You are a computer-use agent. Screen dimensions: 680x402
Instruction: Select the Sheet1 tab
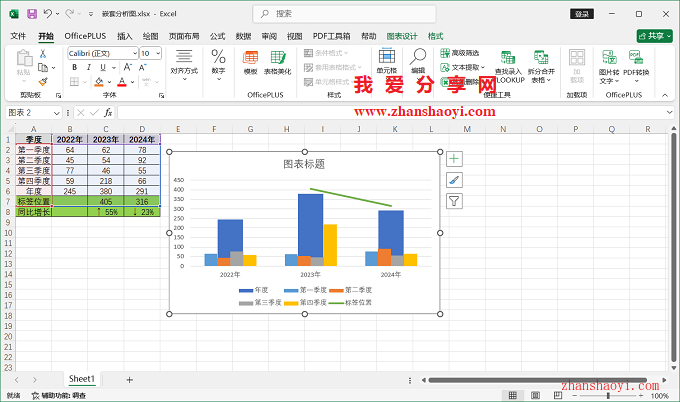[82, 379]
